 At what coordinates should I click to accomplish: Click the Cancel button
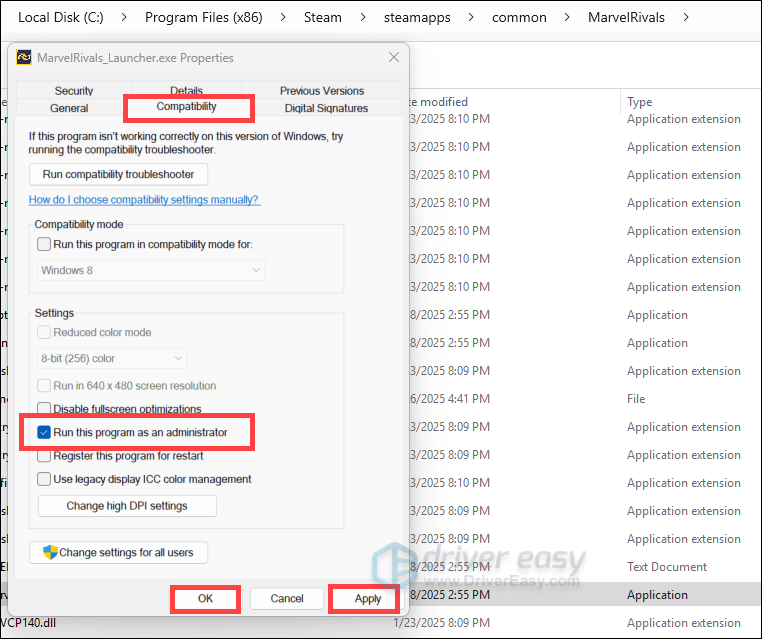click(x=287, y=599)
